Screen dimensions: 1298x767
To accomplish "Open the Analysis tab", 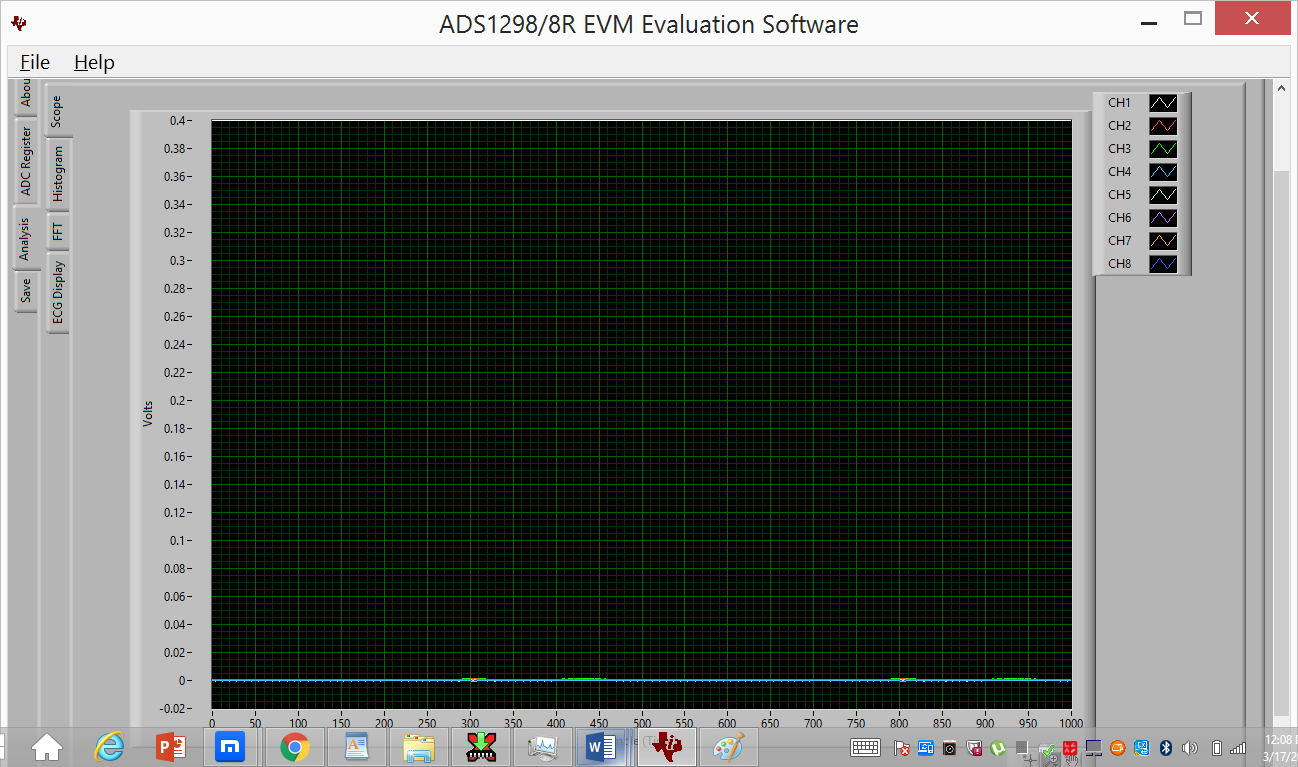I will (25, 238).
